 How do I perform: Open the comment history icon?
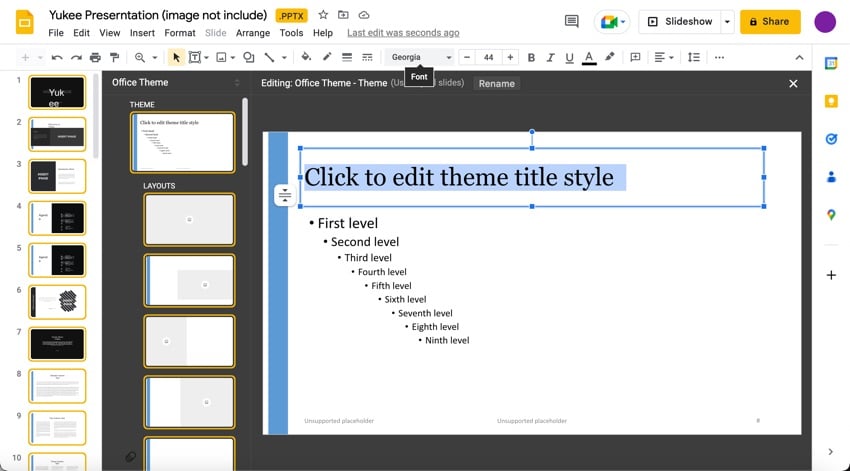coord(571,21)
